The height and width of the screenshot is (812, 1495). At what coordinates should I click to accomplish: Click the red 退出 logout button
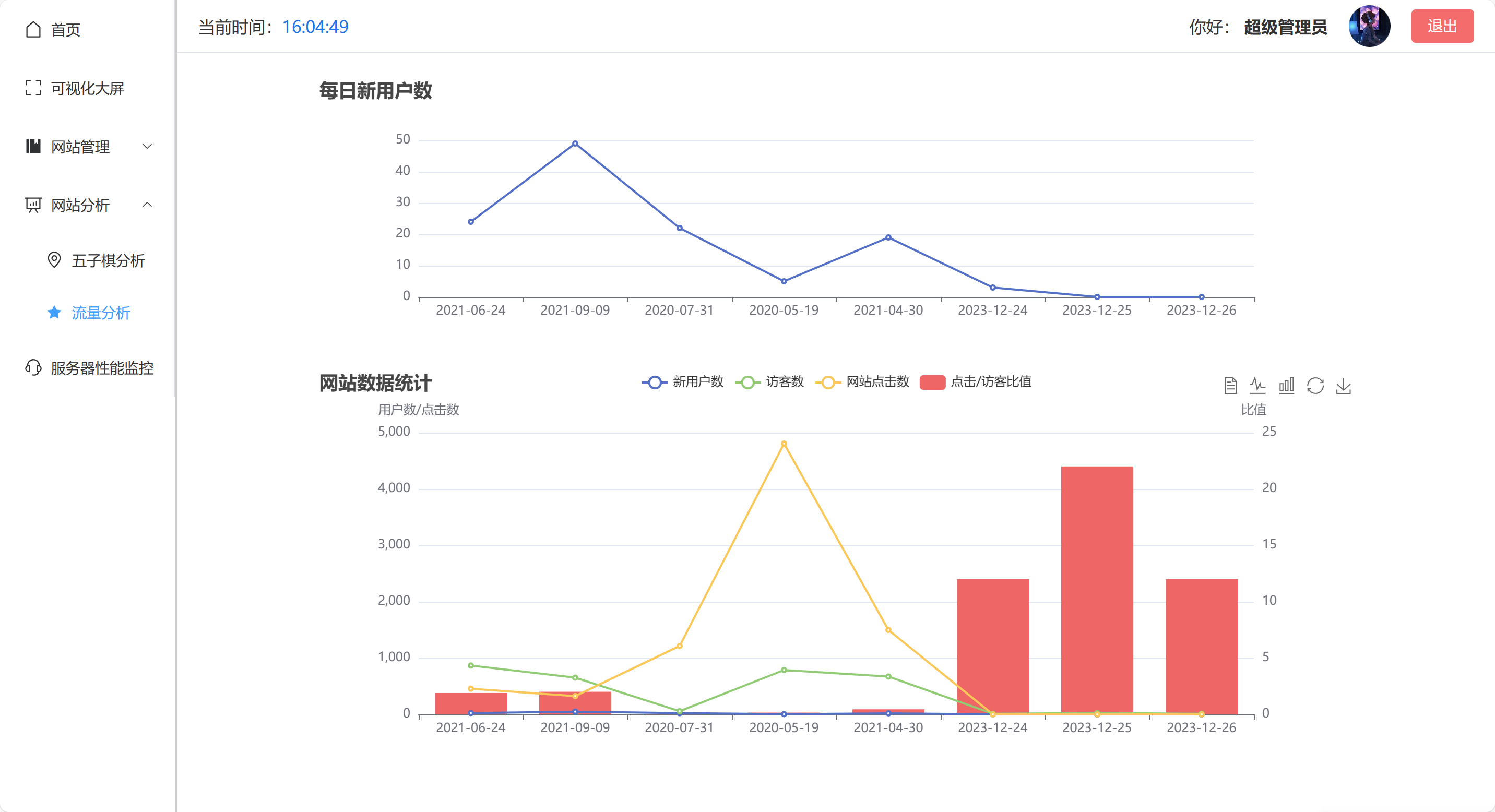click(x=1442, y=27)
